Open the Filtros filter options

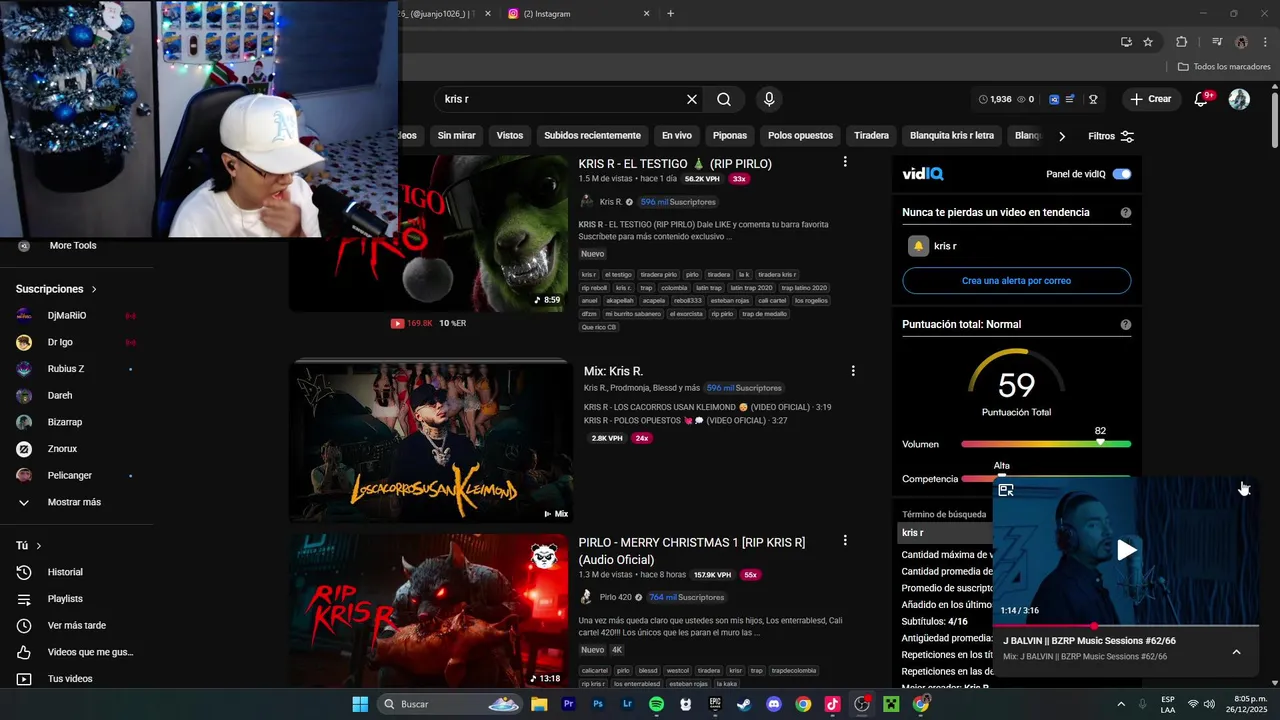[1111, 136]
